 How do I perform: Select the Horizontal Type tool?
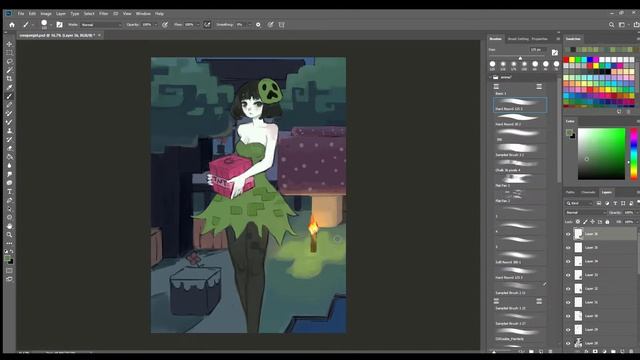tap(9, 191)
